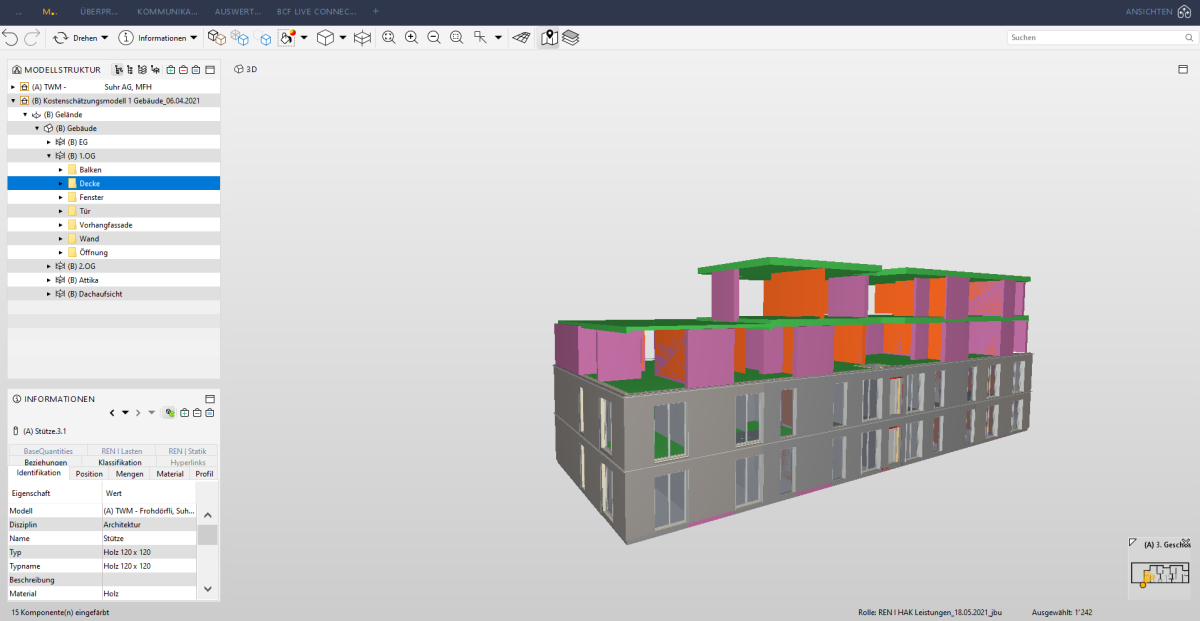Select the zoom in magnifier tool
The height and width of the screenshot is (621, 1200).
410,37
